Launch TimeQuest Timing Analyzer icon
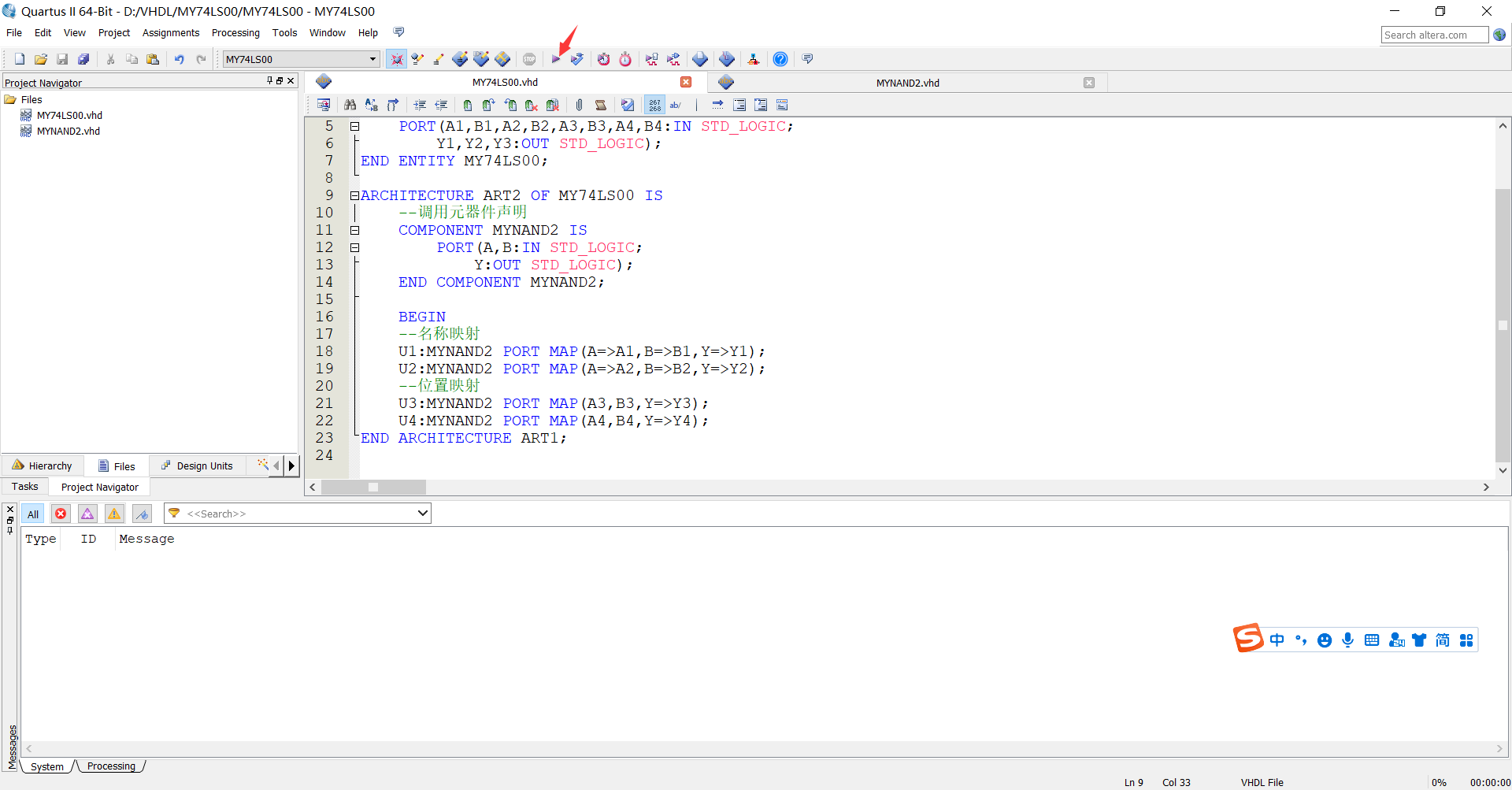Viewport: 1512px width, 790px height. tap(625, 59)
